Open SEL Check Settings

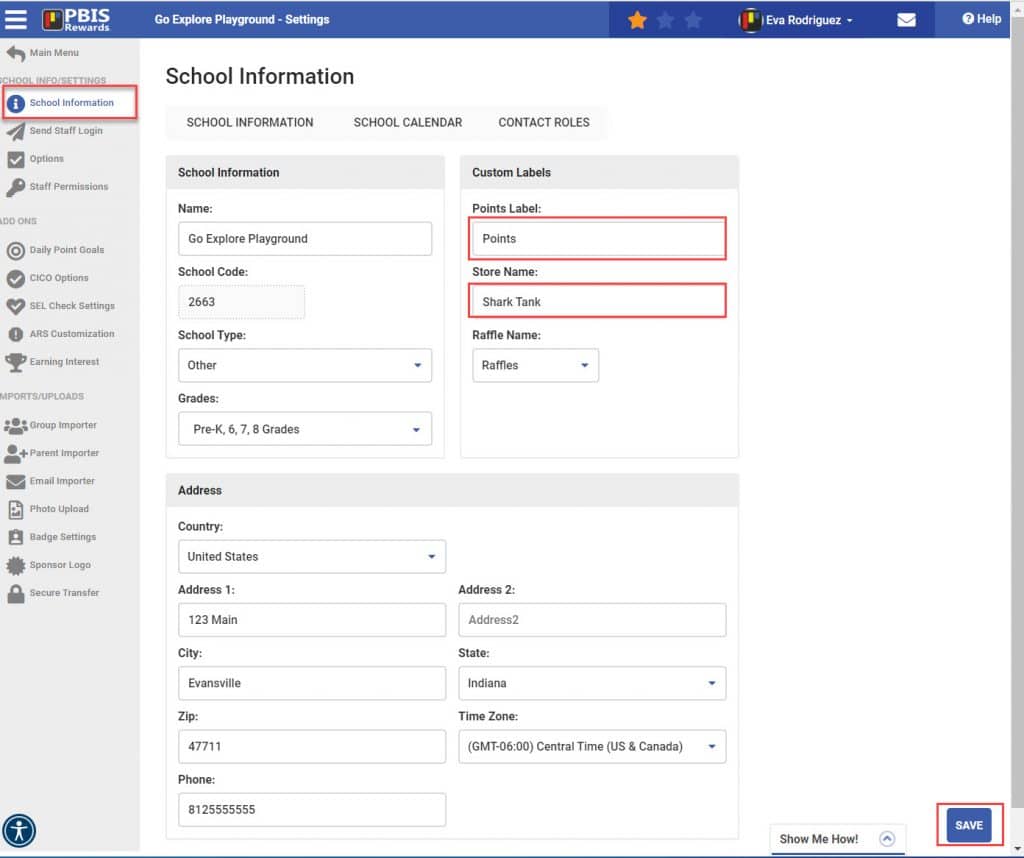pyautogui.click(x=70, y=305)
